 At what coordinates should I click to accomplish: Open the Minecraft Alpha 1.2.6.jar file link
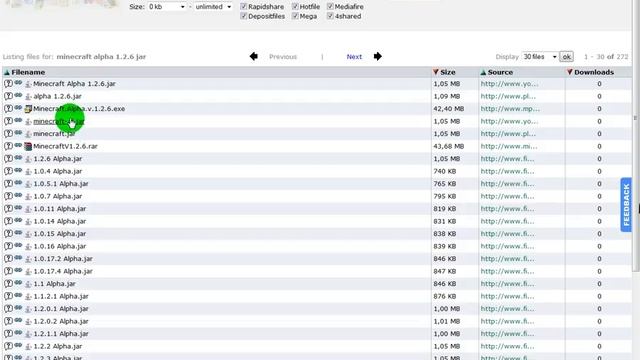pos(74,84)
